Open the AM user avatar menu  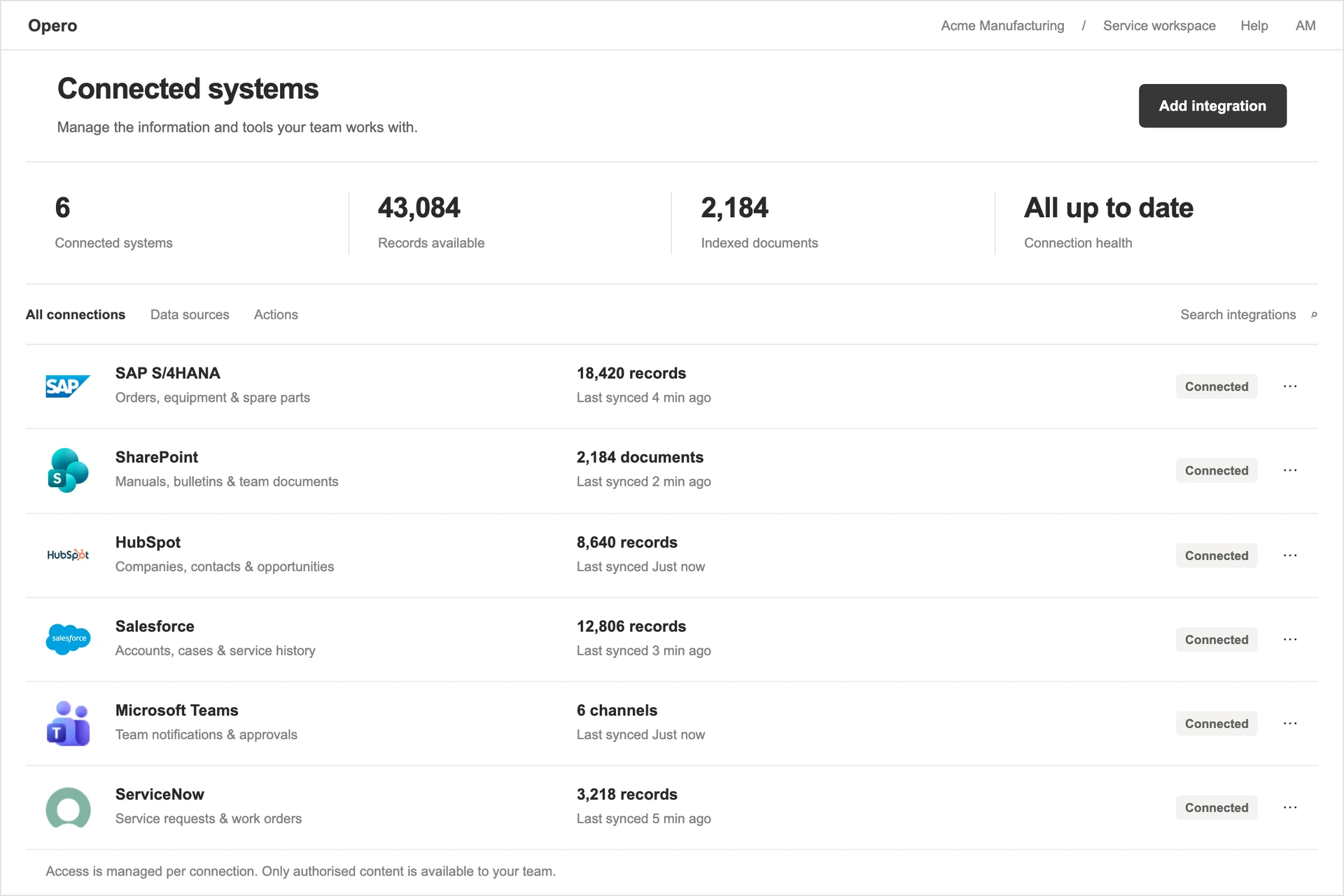coord(1305,26)
